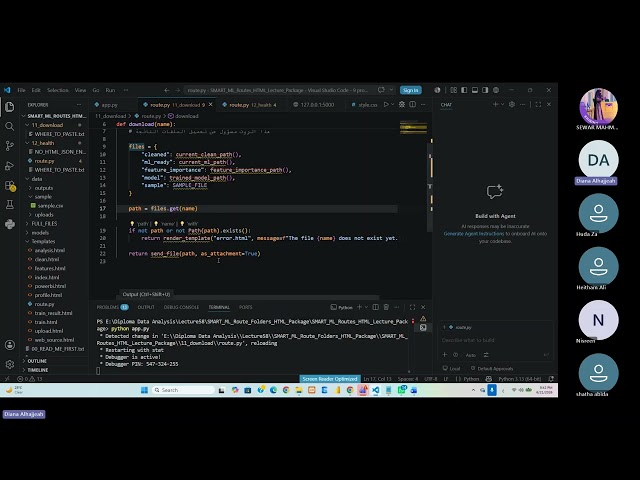This screenshot has height=480, width=640.
Task: Switch to the PROBLEMS panel tab
Action: (112, 307)
